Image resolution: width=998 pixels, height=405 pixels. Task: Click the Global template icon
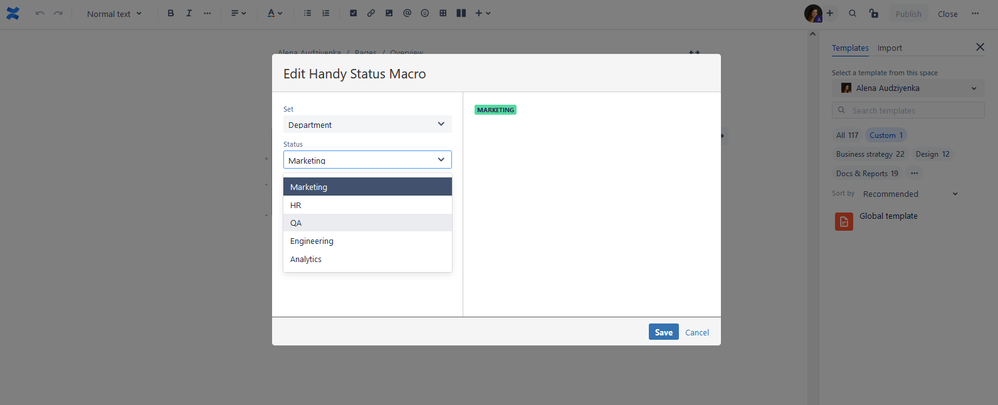pyautogui.click(x=844, y=221)
